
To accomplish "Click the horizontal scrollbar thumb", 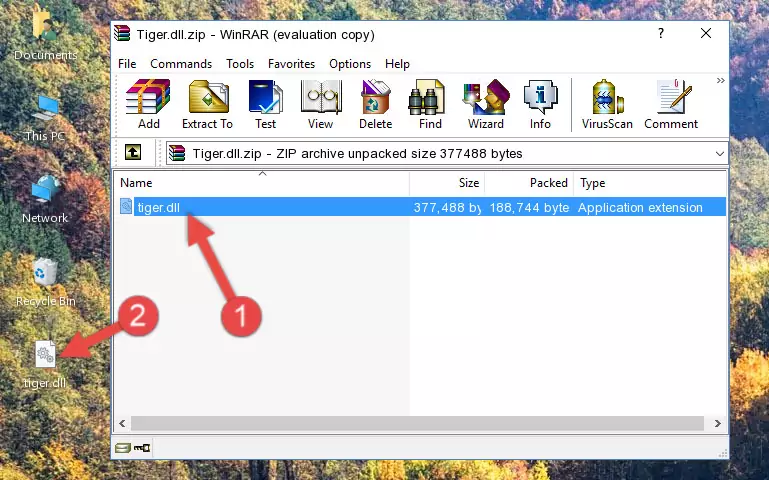I will [x=417, y=423].
